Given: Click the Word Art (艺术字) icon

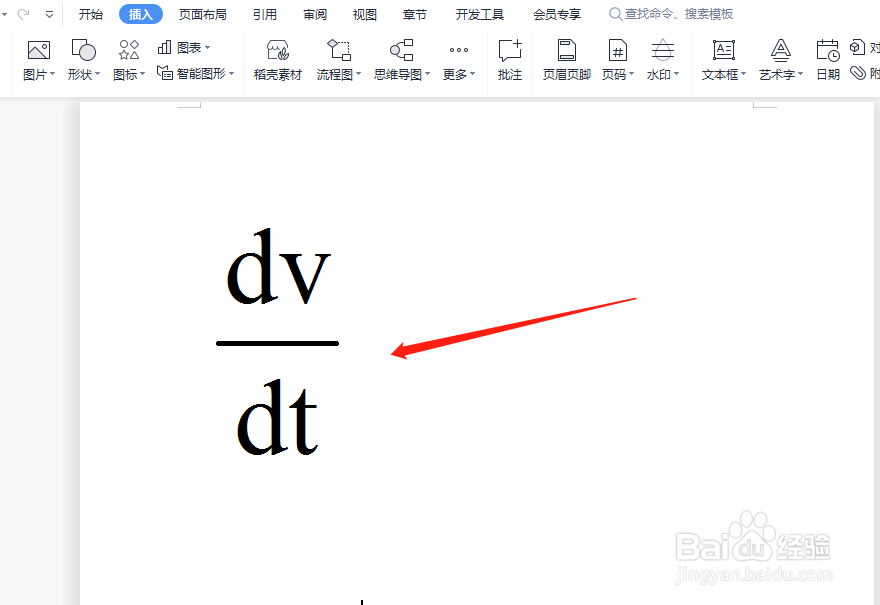Looking at the screenshot, I should 781,50.
